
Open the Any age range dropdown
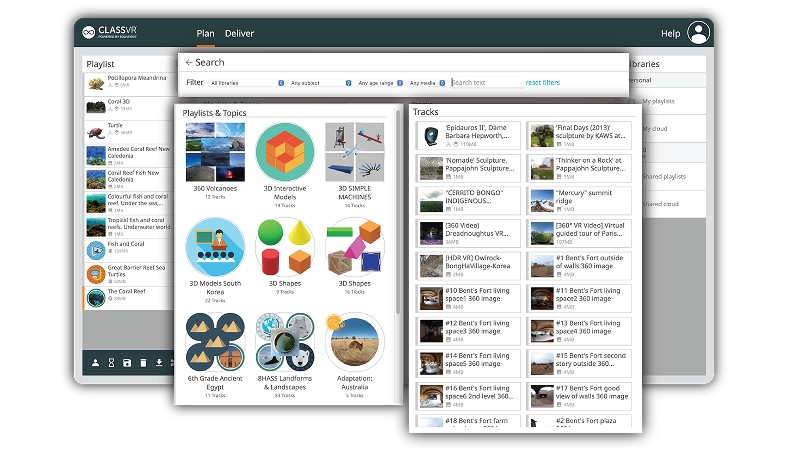380,83
